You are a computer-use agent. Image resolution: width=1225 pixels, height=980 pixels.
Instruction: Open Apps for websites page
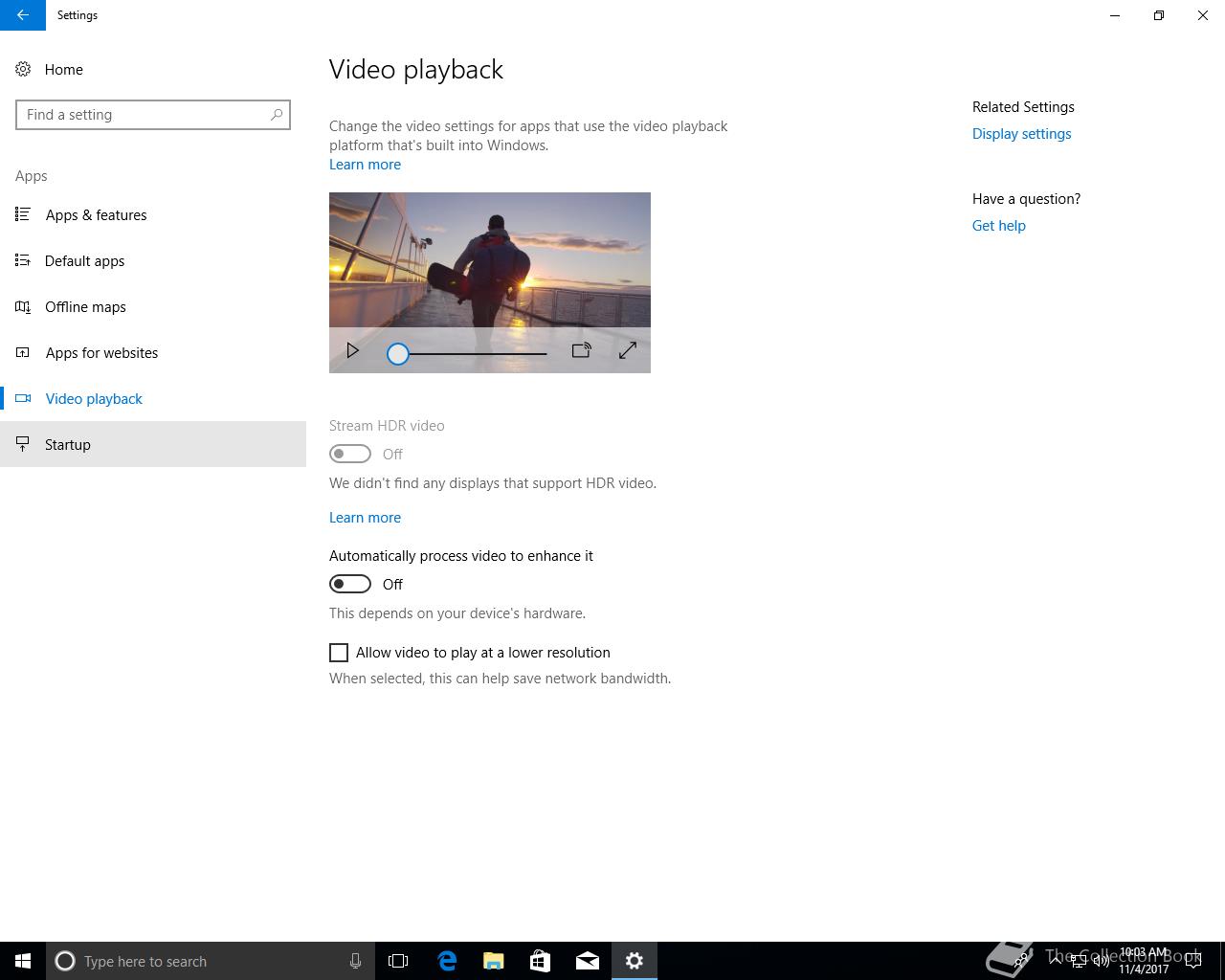click(153, 353)
